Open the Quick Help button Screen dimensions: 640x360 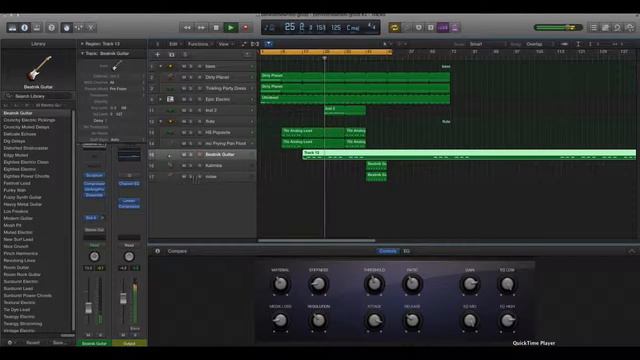(51, 28)
